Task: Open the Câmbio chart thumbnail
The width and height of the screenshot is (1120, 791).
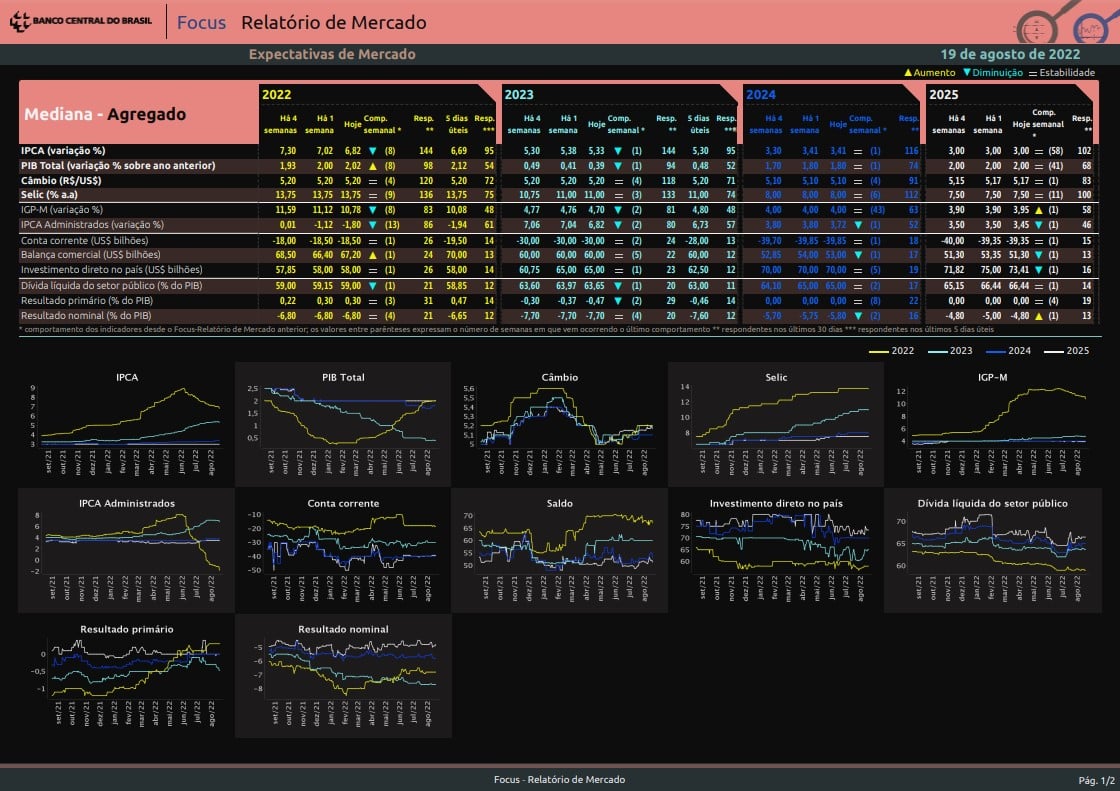Action: pyautogui.click(x=559, y=419)
